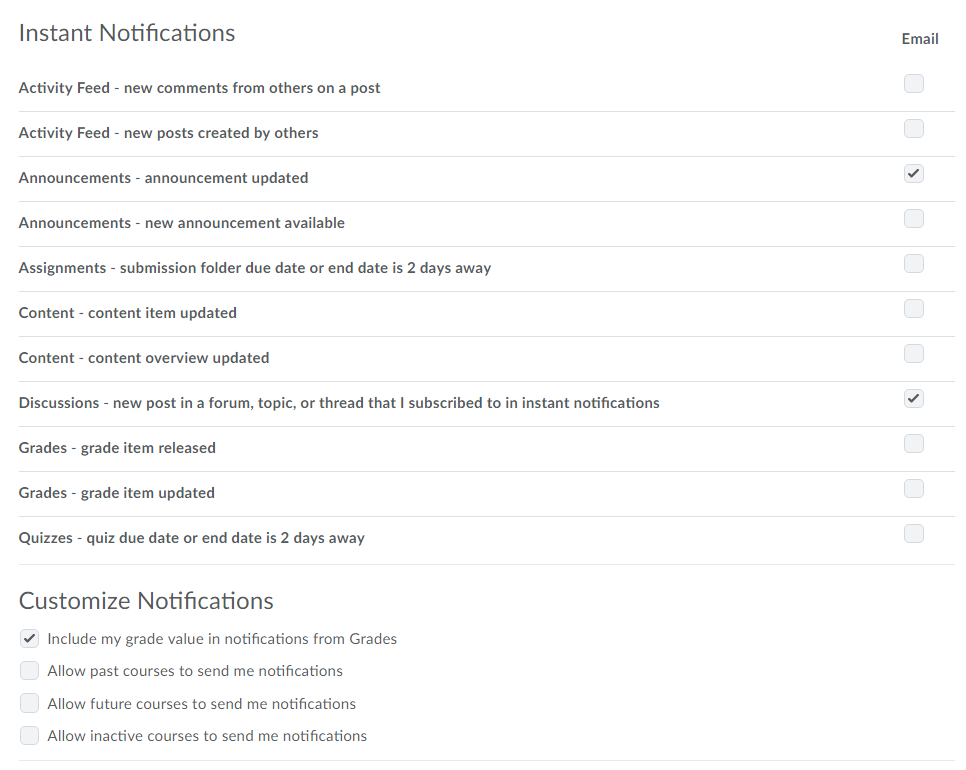Enable email for grade item updated
This screenshot has width=966, height=770.
click(x=914, y=489)
